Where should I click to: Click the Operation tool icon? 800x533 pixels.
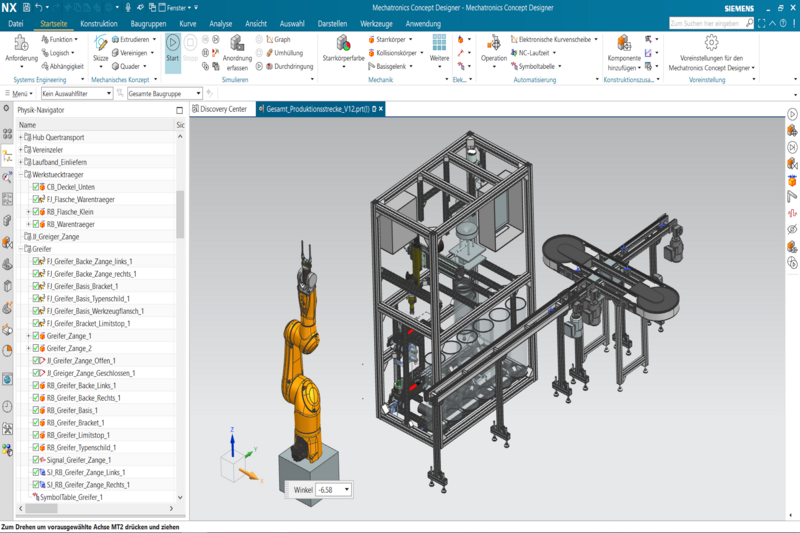click(493, 43)
